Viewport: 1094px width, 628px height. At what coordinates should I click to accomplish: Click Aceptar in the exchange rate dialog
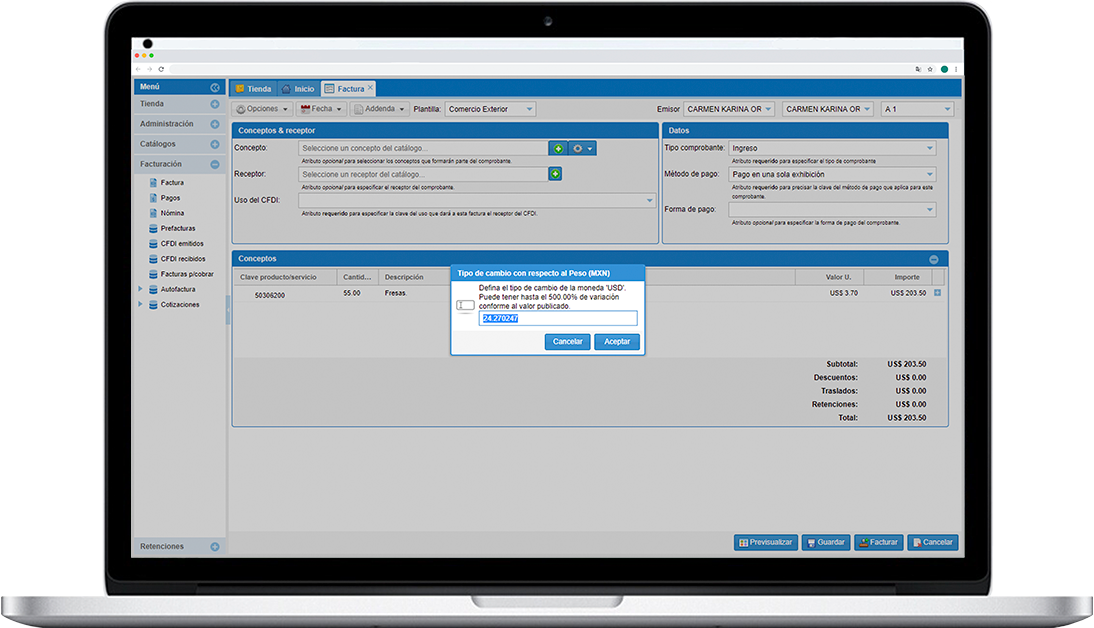tap(617, 342)
